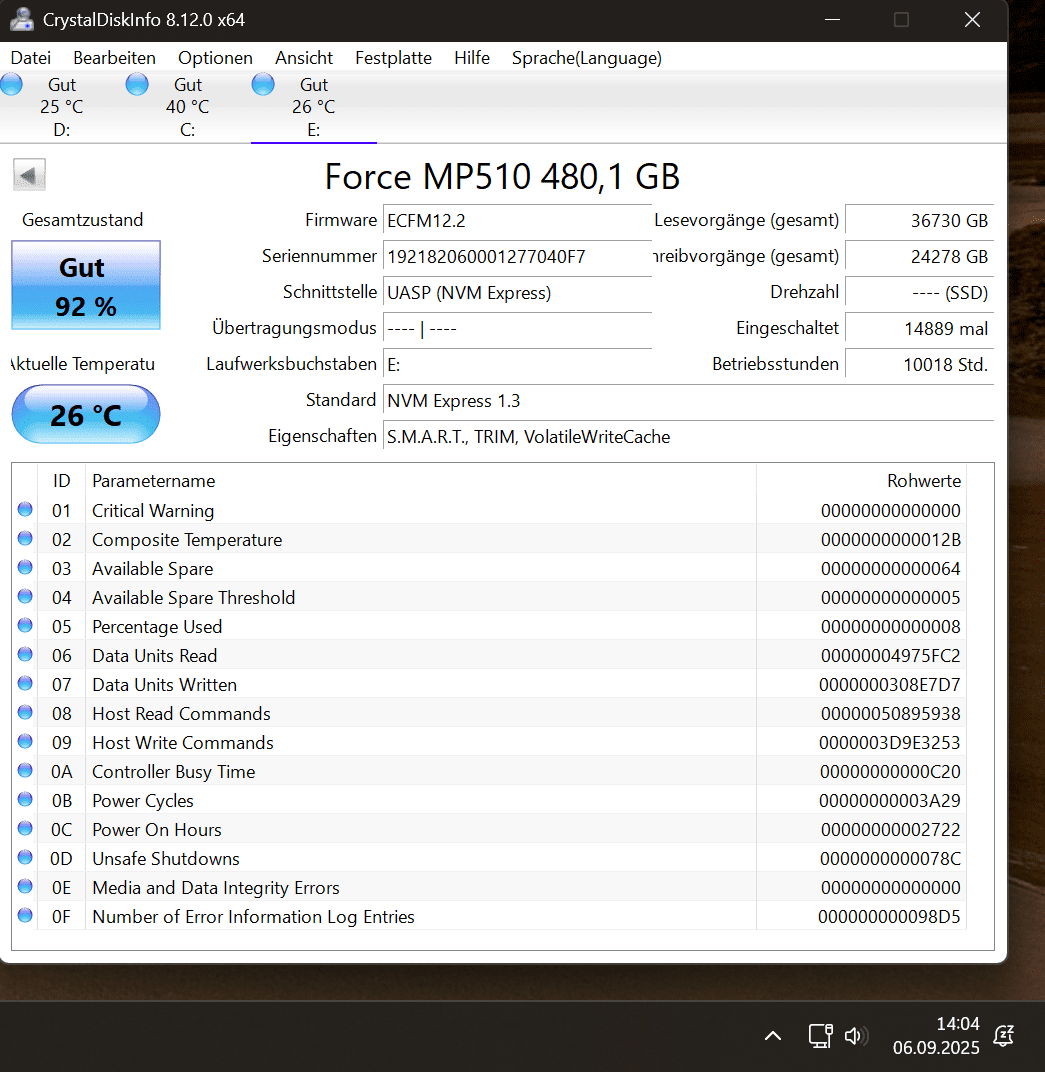This screenshot has height=1072, width=1045.
Task: Click Lesevorgänge value 36730 GB
Action: [x=919, y=221]
